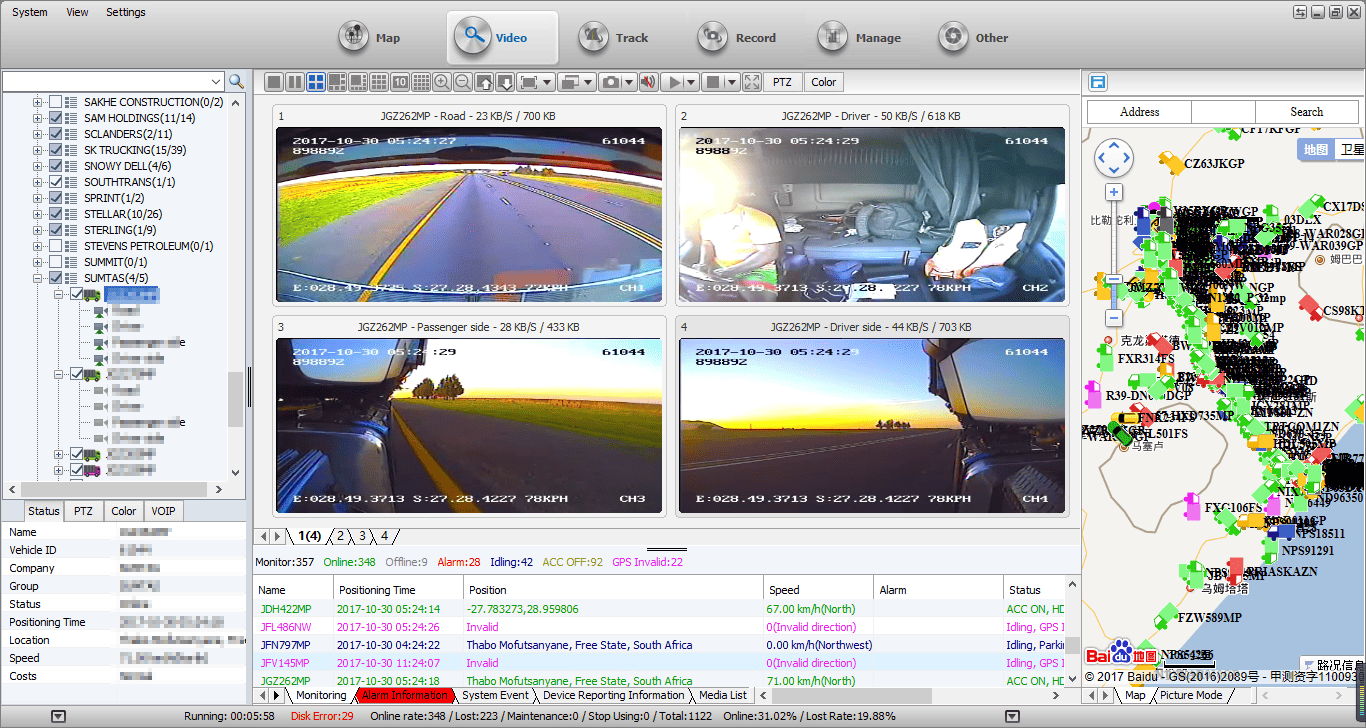This screenshot has height=728, width=1366.
Task: Switch to the Alarm Information tab
Action: (404, 695)
